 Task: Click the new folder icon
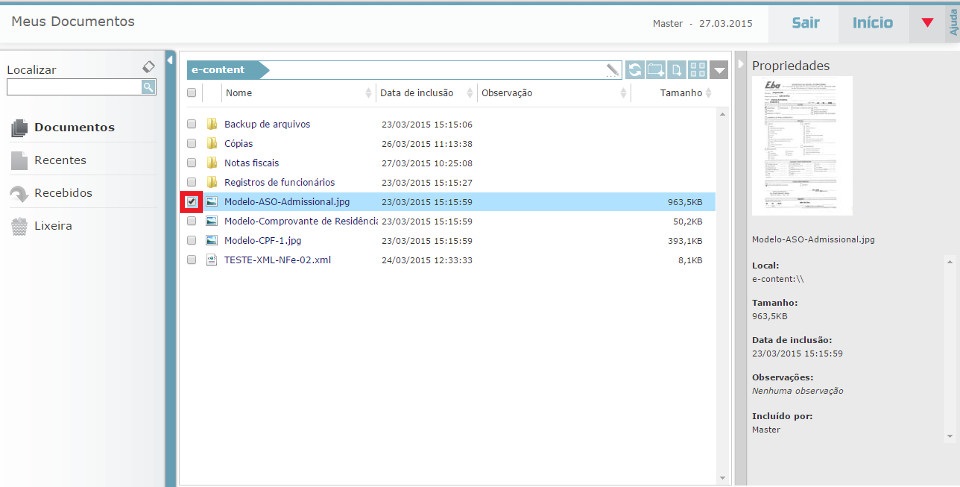656,70
